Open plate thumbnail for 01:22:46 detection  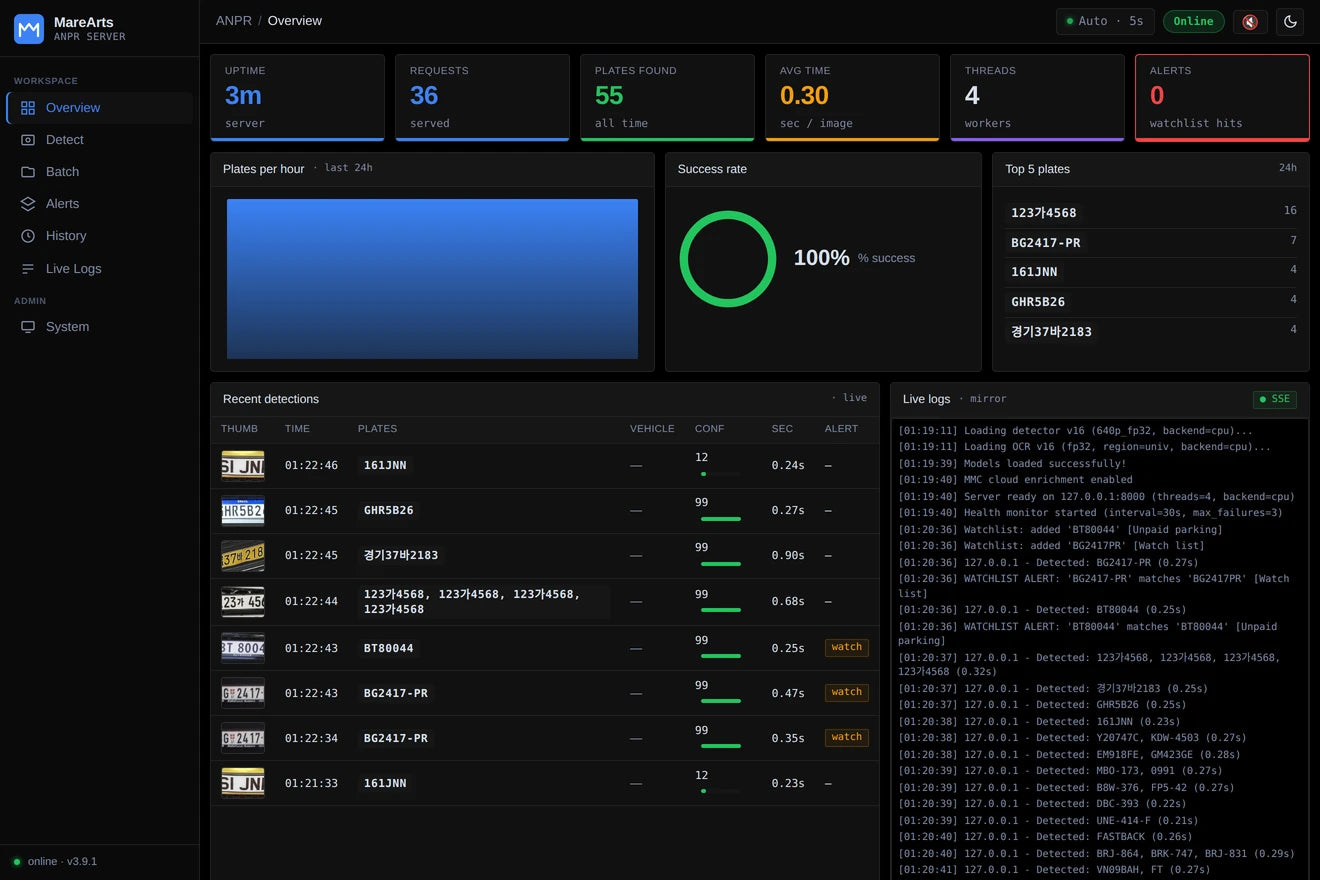pos(243,466)
